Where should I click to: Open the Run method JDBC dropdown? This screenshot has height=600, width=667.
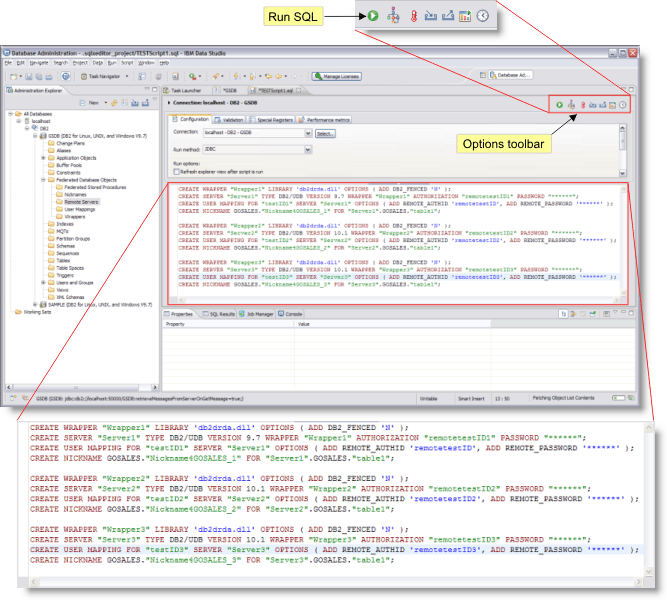(308, 149)
